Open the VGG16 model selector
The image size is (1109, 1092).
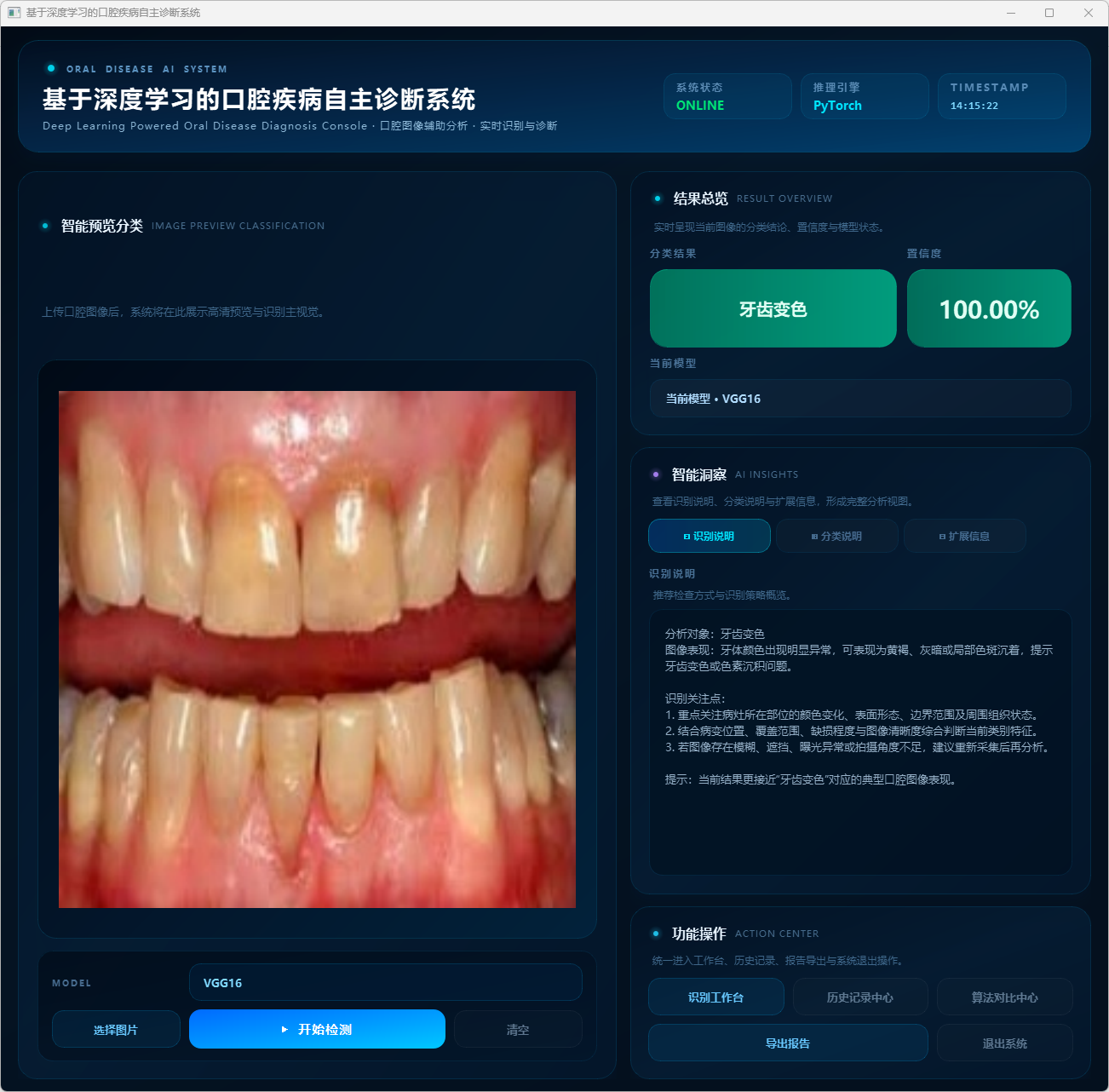pos(385,982)
